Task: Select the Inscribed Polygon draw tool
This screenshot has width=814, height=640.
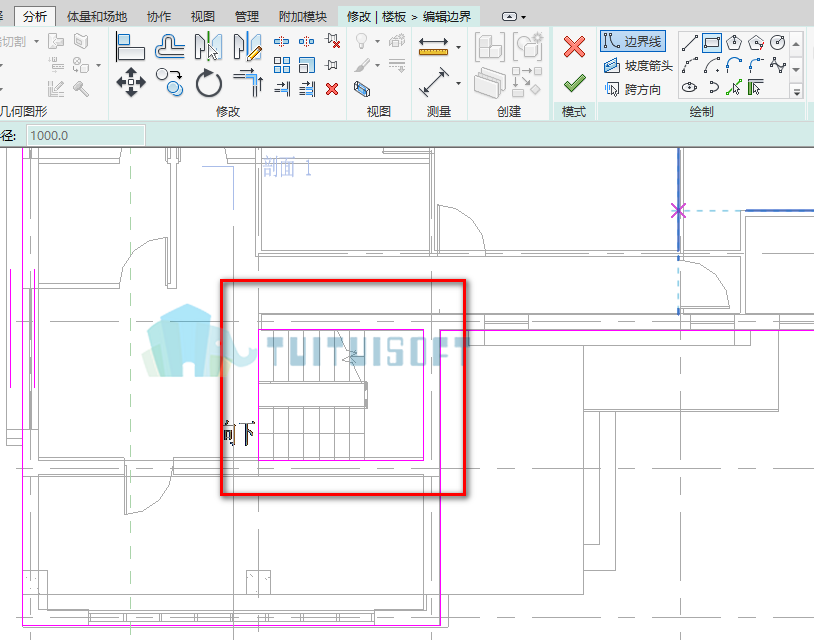Action: click(x=734, y=43)
